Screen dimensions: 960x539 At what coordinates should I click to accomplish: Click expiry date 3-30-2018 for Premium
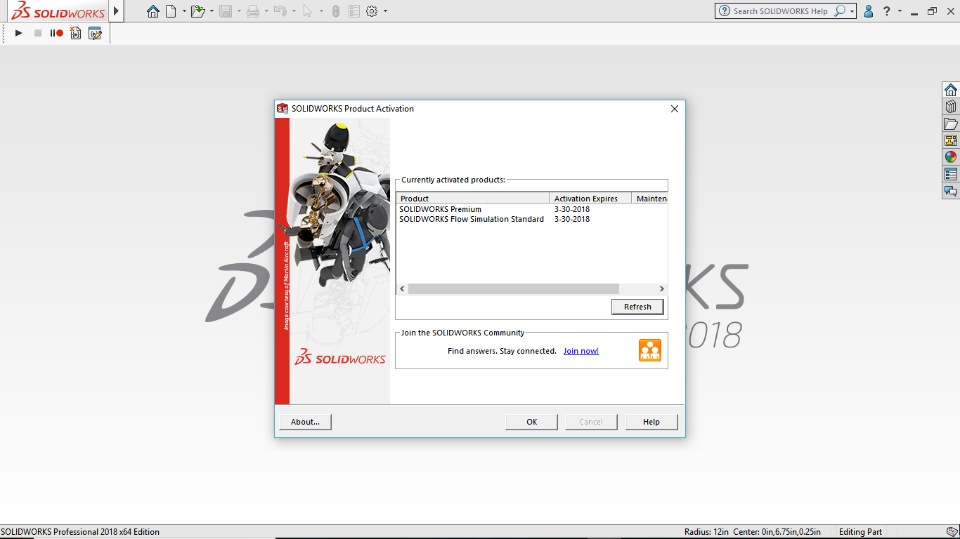(x=572, y=209)
